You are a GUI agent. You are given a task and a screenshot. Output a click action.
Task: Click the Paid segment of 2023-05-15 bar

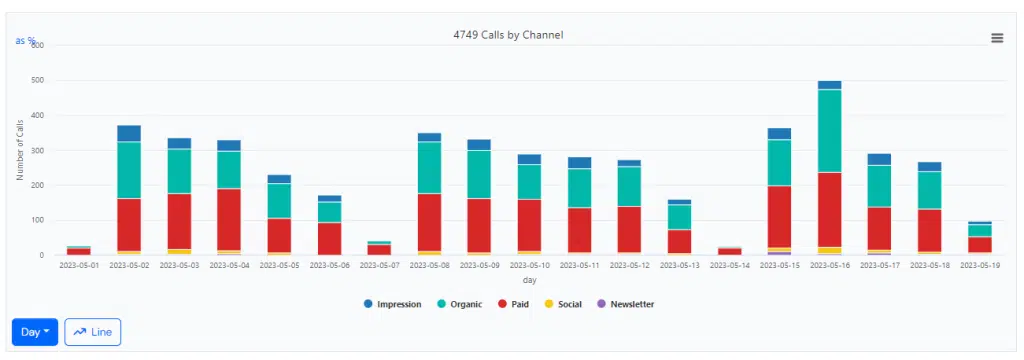pos(779,217)
